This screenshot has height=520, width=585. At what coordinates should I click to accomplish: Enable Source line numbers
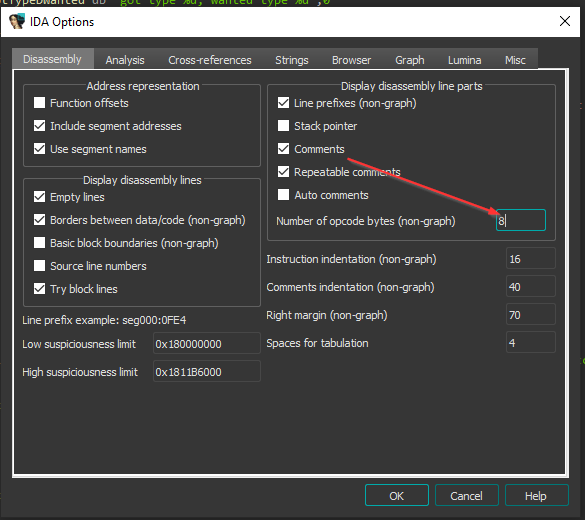click(39, 266)
